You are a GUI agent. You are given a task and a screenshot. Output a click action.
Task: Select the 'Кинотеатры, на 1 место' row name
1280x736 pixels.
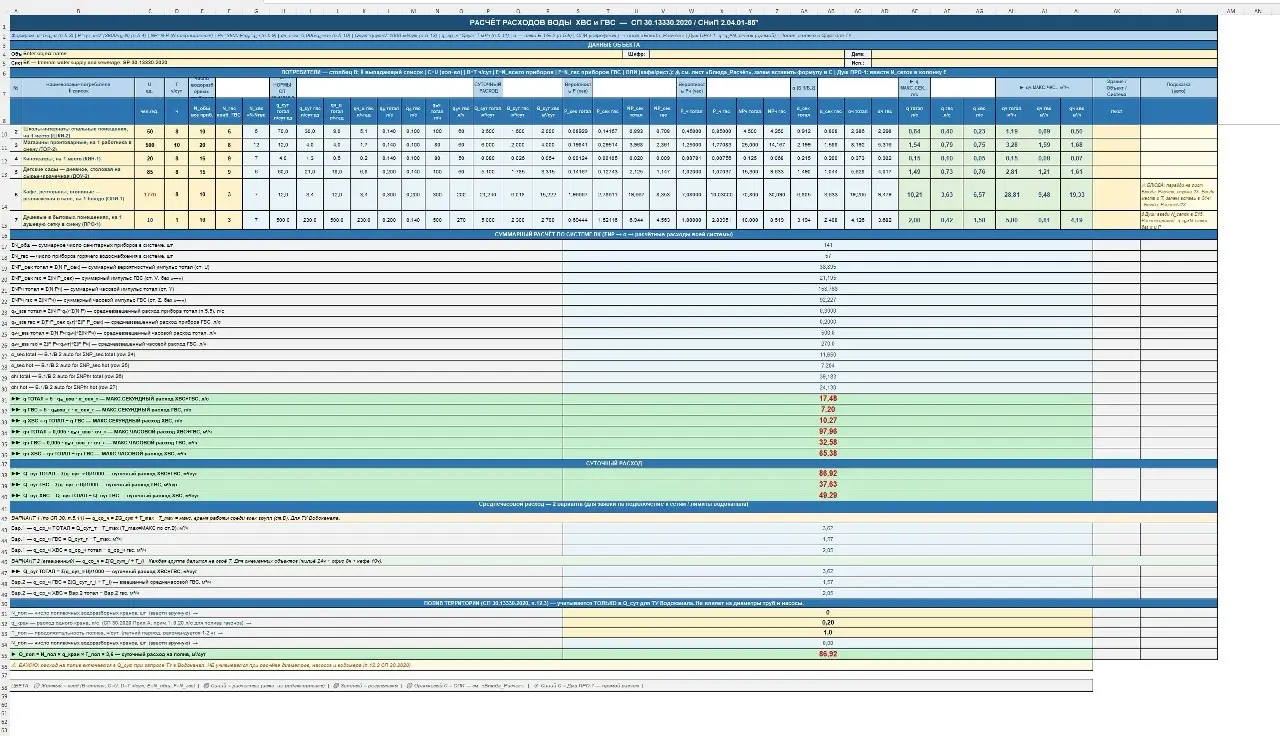[78, 158]
